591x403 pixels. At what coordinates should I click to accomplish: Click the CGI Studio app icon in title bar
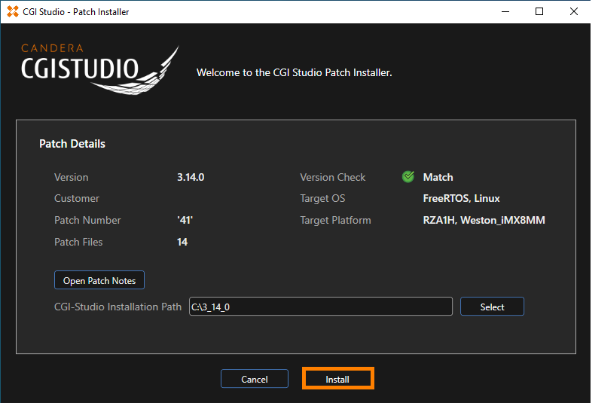[x=12, y=12]
